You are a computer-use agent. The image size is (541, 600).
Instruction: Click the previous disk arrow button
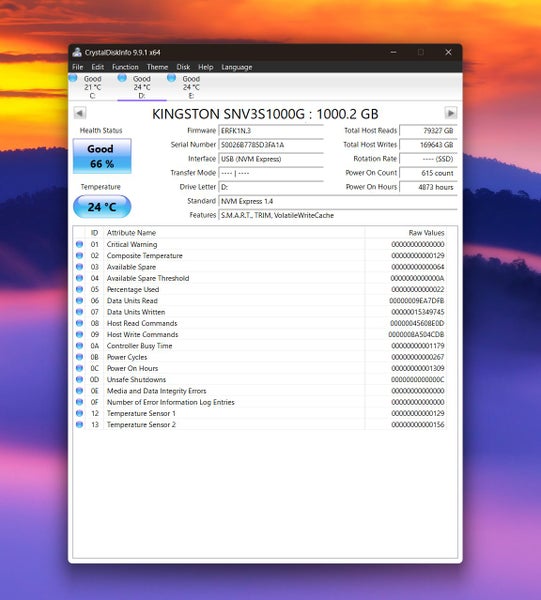[80, 113]
